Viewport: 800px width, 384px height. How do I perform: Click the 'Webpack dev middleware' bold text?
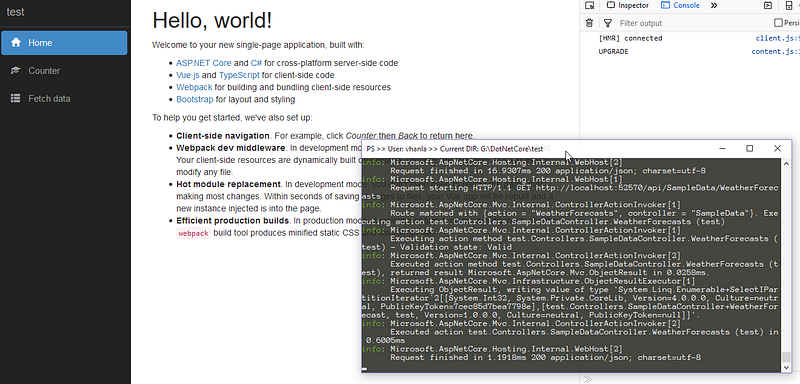pyautogui.click(x=230, y=148)
